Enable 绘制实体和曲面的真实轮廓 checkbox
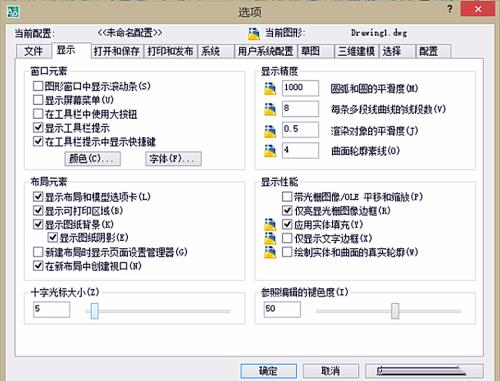Screen dimensions: 500x381 click(x=287, y=252)
